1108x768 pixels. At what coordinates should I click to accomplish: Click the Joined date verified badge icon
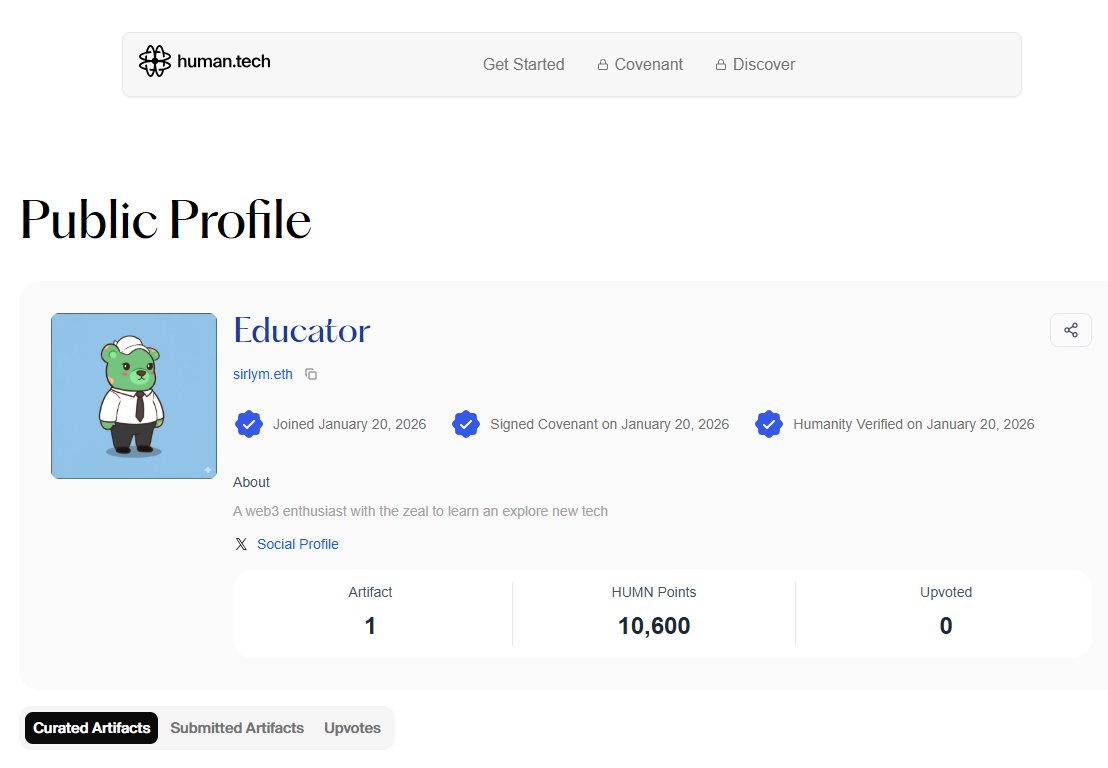pos(249,424)
